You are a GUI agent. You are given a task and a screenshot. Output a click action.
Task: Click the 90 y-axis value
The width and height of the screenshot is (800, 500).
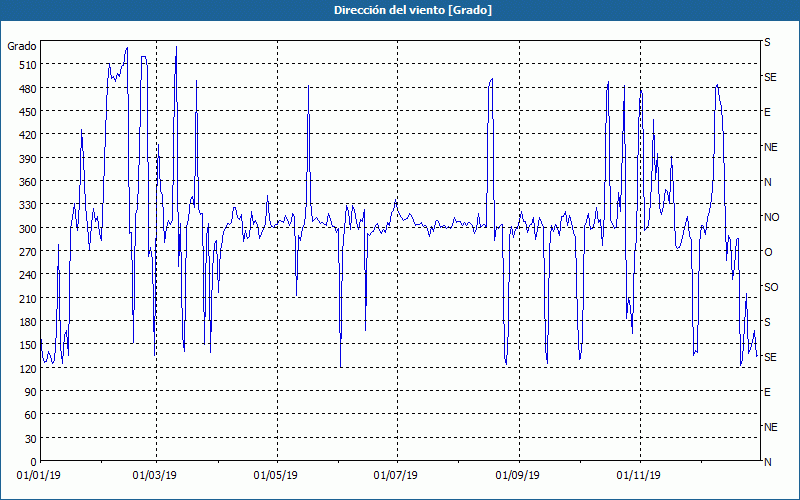click(x=31, y=392)
